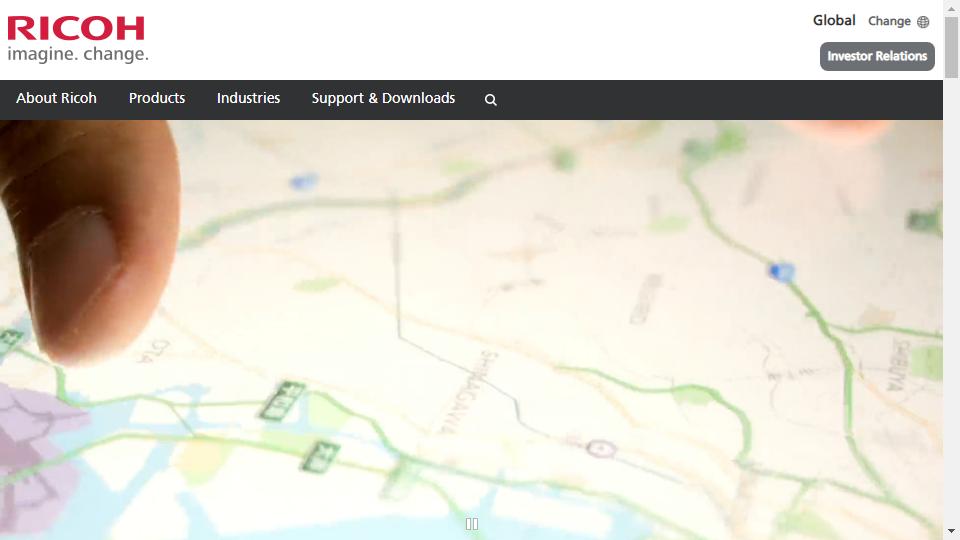
Task: Go to Investor Relations
Action: (877, 56)
